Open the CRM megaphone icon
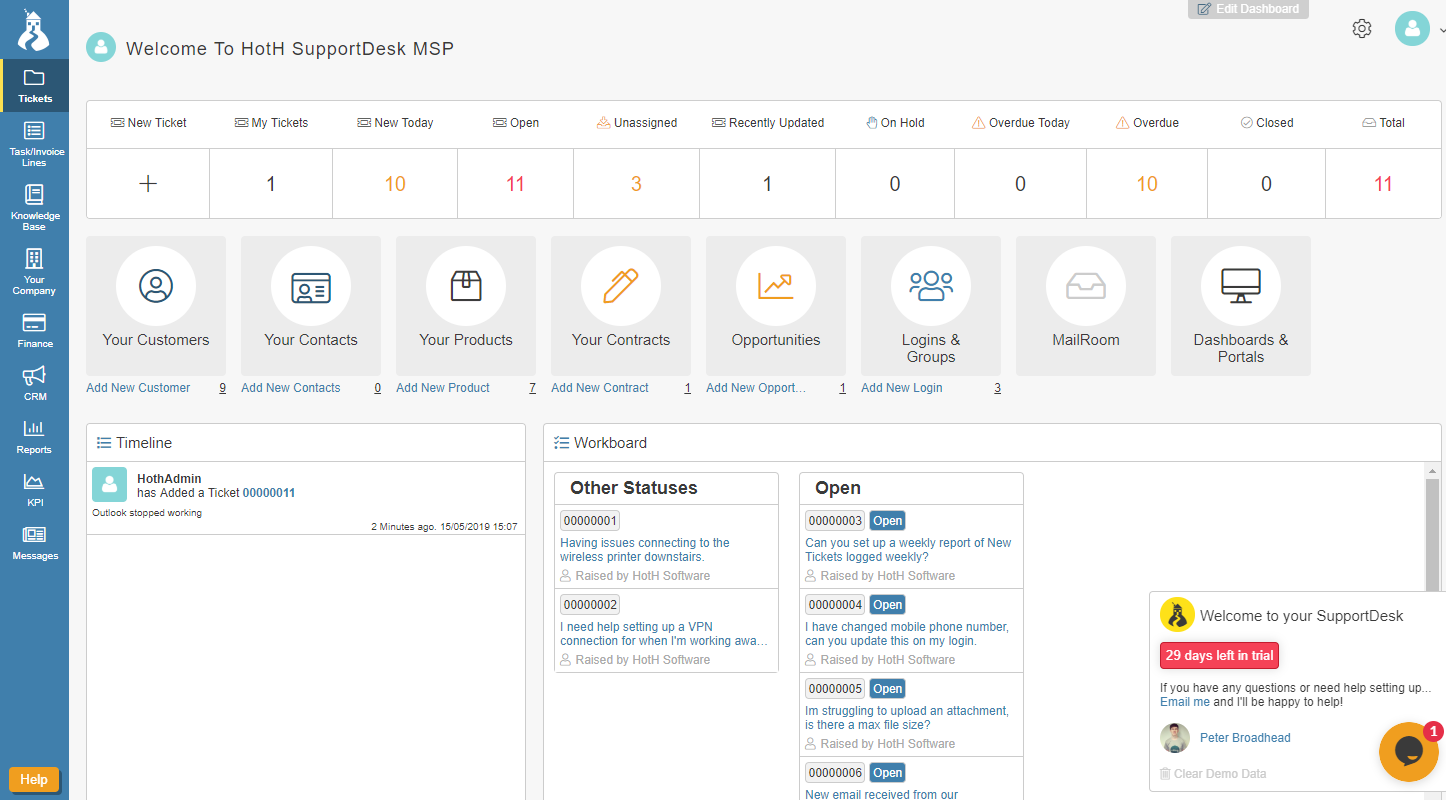 pyautogui.click(x=34, y=376)
